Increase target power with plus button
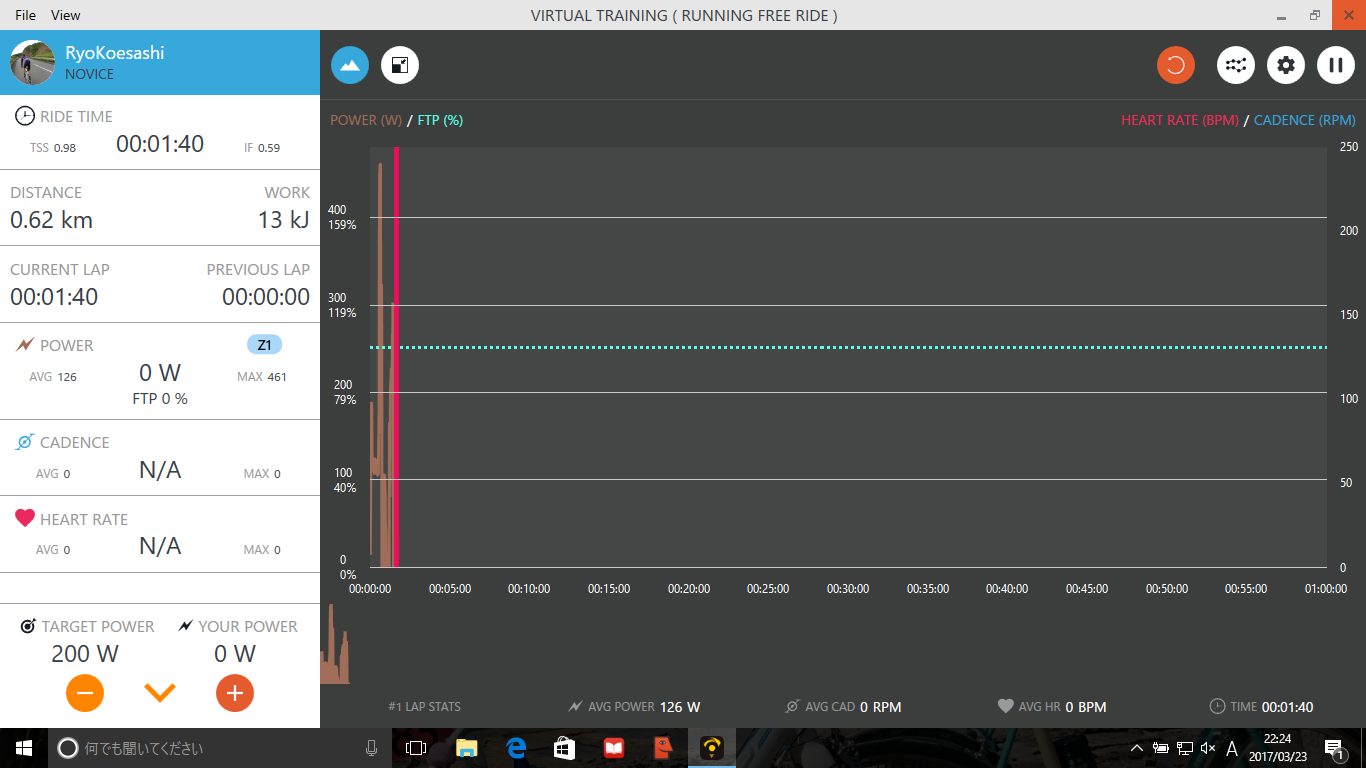This screenshot has height=768, width=1366. coord(235,693)
